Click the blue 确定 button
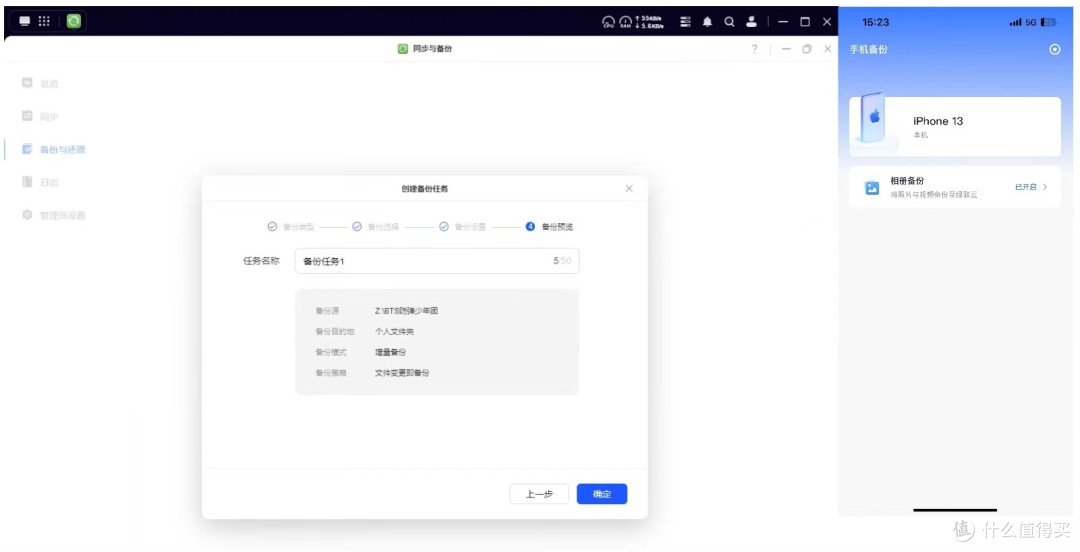This screenshot has height=552, width=1080. pos(602,494)
